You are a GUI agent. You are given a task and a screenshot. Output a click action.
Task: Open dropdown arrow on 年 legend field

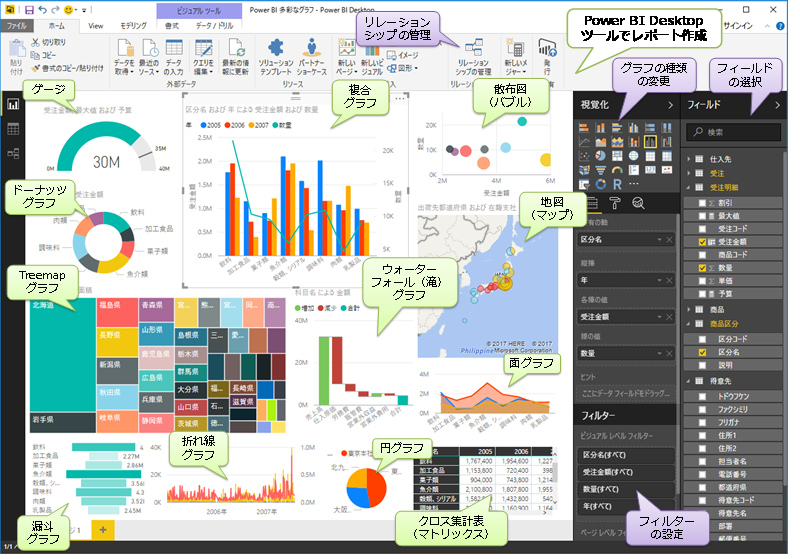[659, 280]
